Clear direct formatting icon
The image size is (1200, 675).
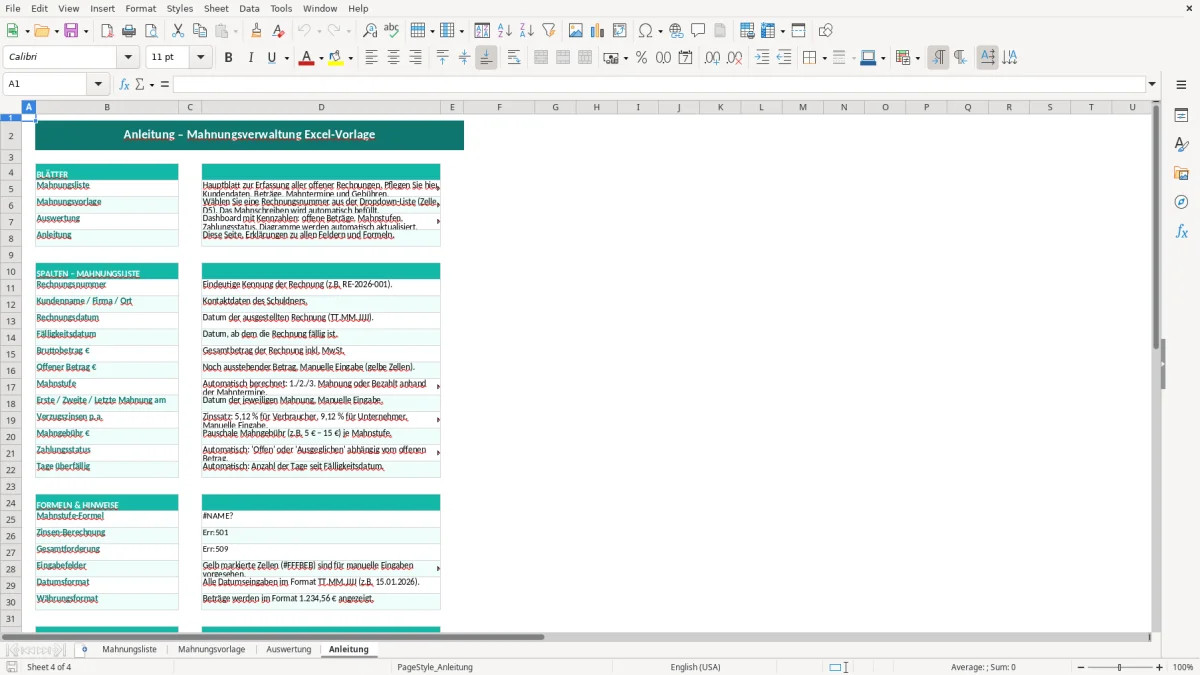278,31
